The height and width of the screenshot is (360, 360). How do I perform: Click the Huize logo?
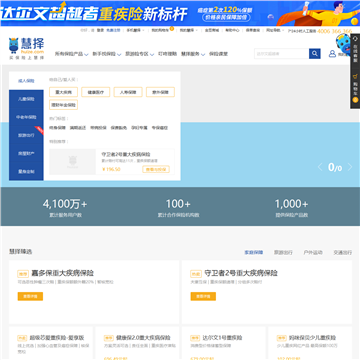(26, 49)
